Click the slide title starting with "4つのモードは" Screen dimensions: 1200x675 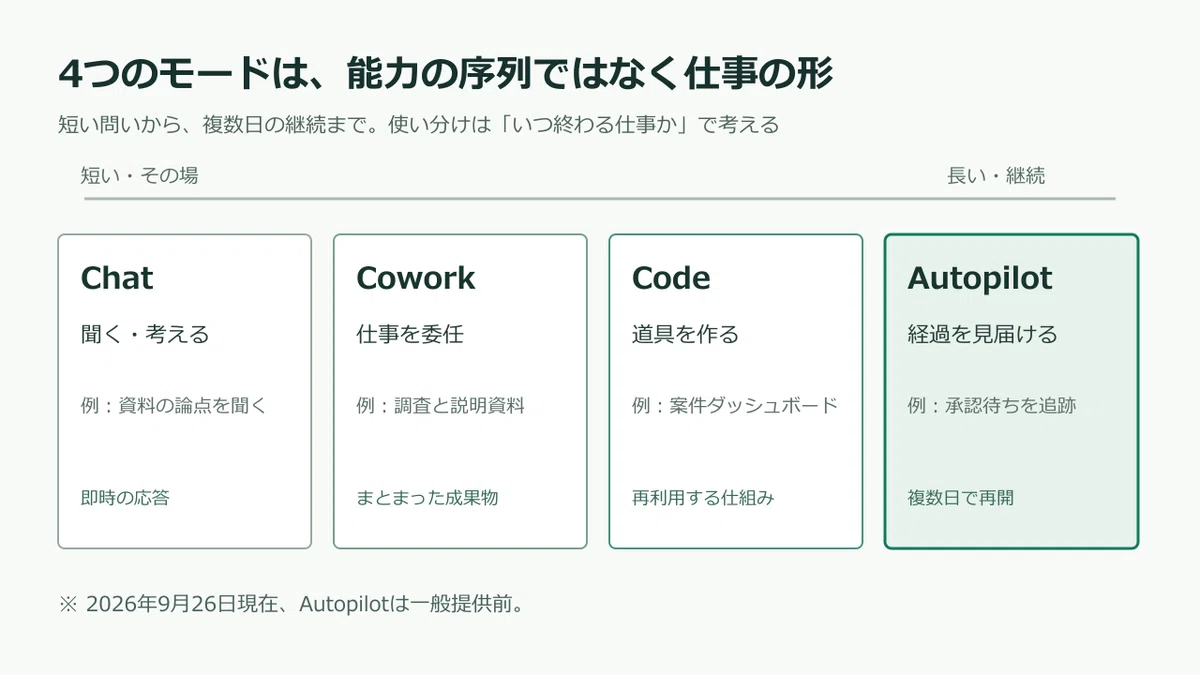445,74
